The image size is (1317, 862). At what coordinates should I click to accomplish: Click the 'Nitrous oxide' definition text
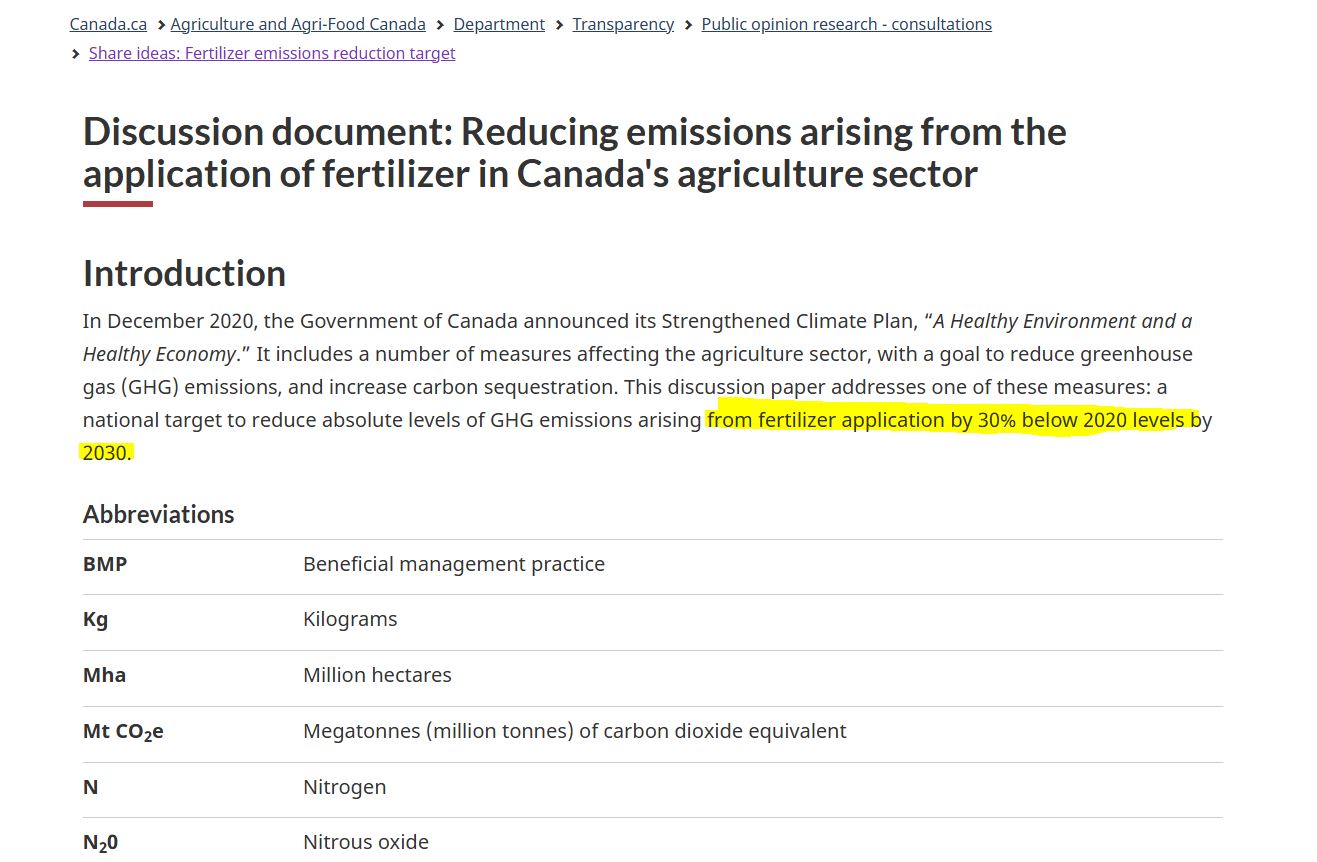coord(366,842)
